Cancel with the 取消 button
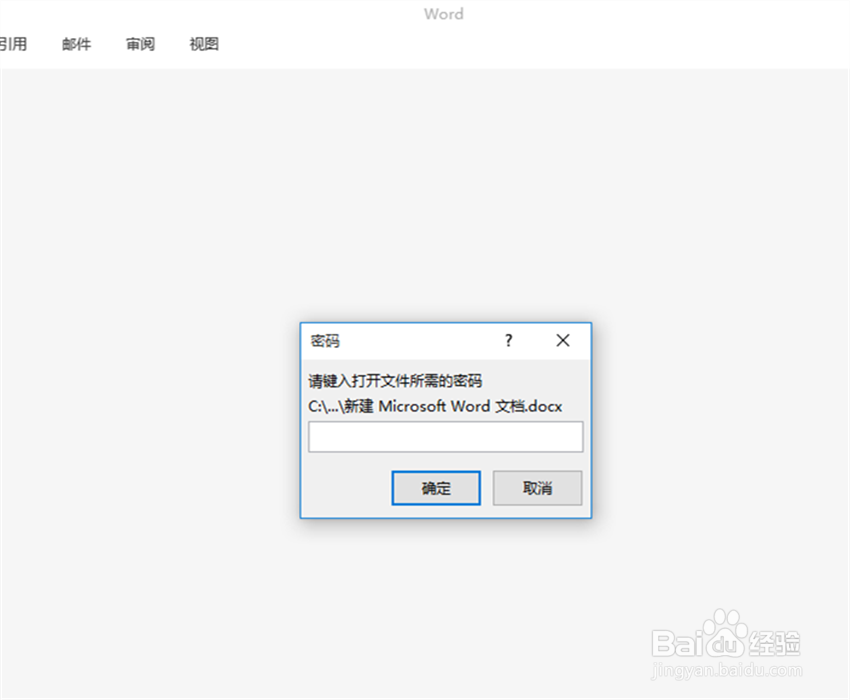The height and width of the screenshot is (700, 850). 537,488
